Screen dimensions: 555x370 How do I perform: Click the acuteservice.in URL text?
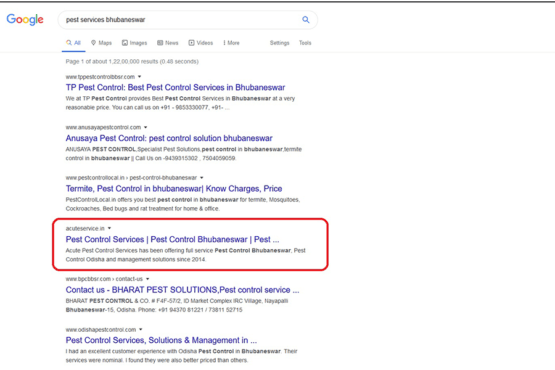click(x=85, y=228)
